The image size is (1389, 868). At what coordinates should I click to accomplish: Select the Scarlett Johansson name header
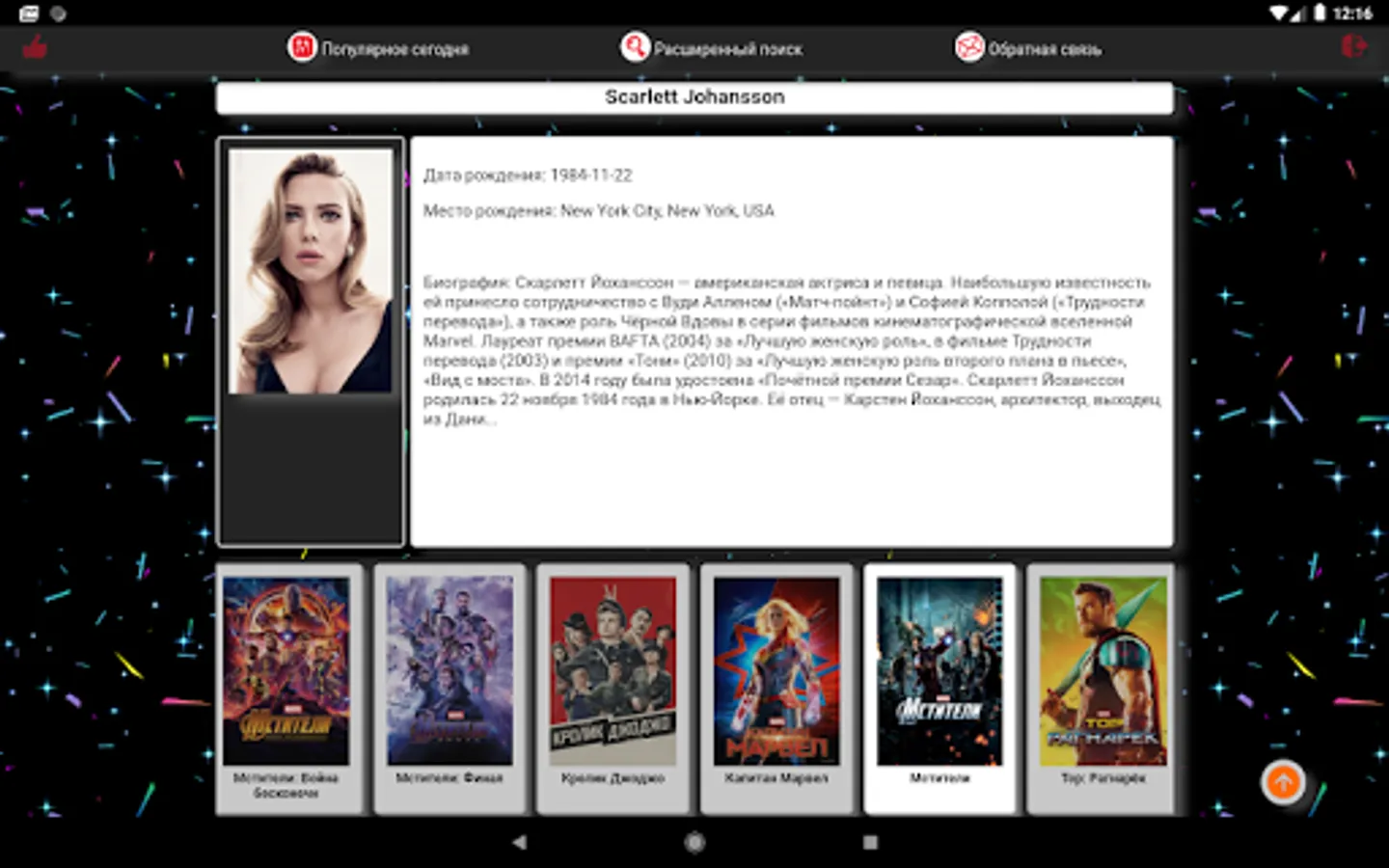694,97
